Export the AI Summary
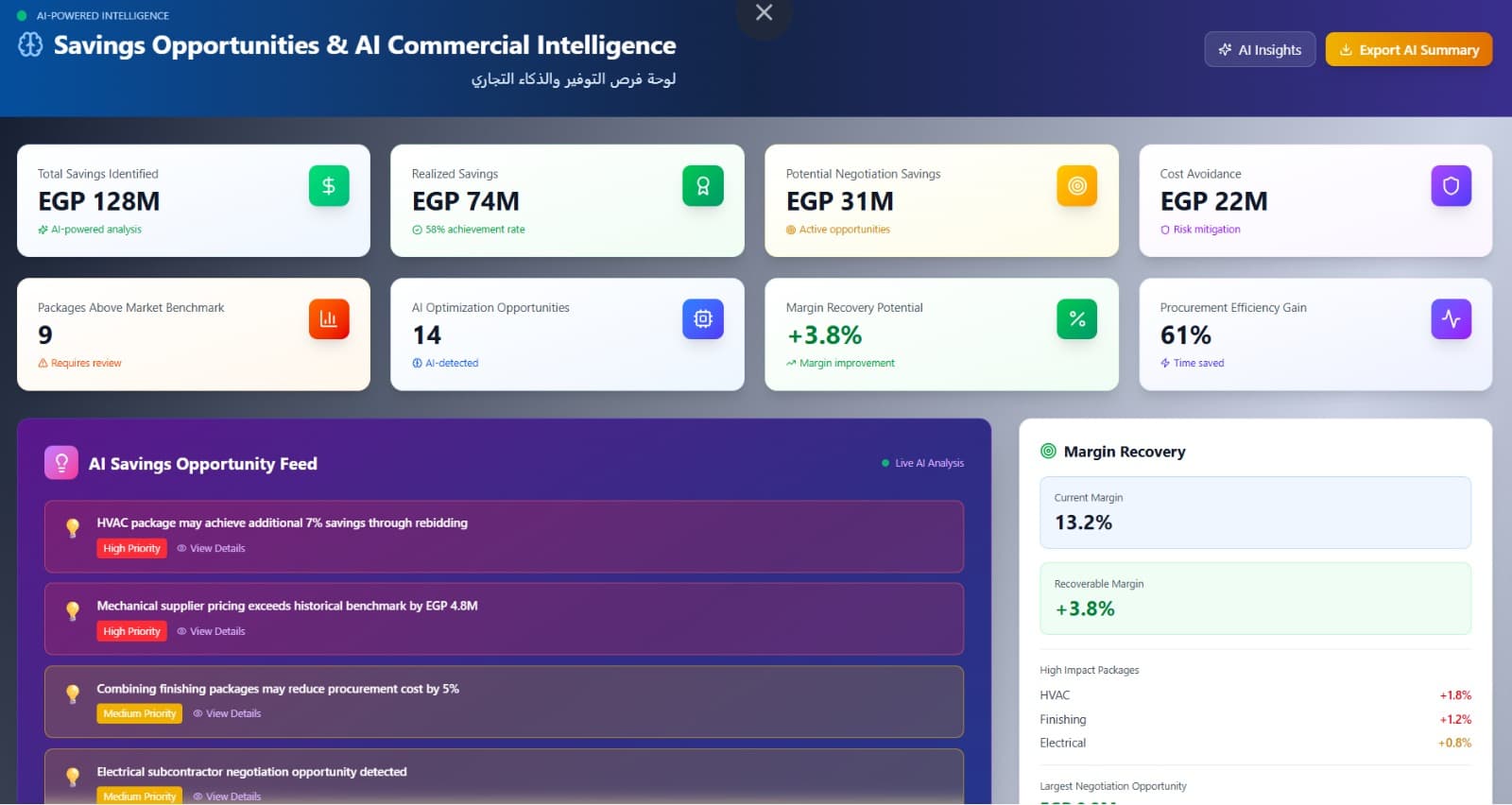The image size is (1512, 805). tap(1409, 50)
